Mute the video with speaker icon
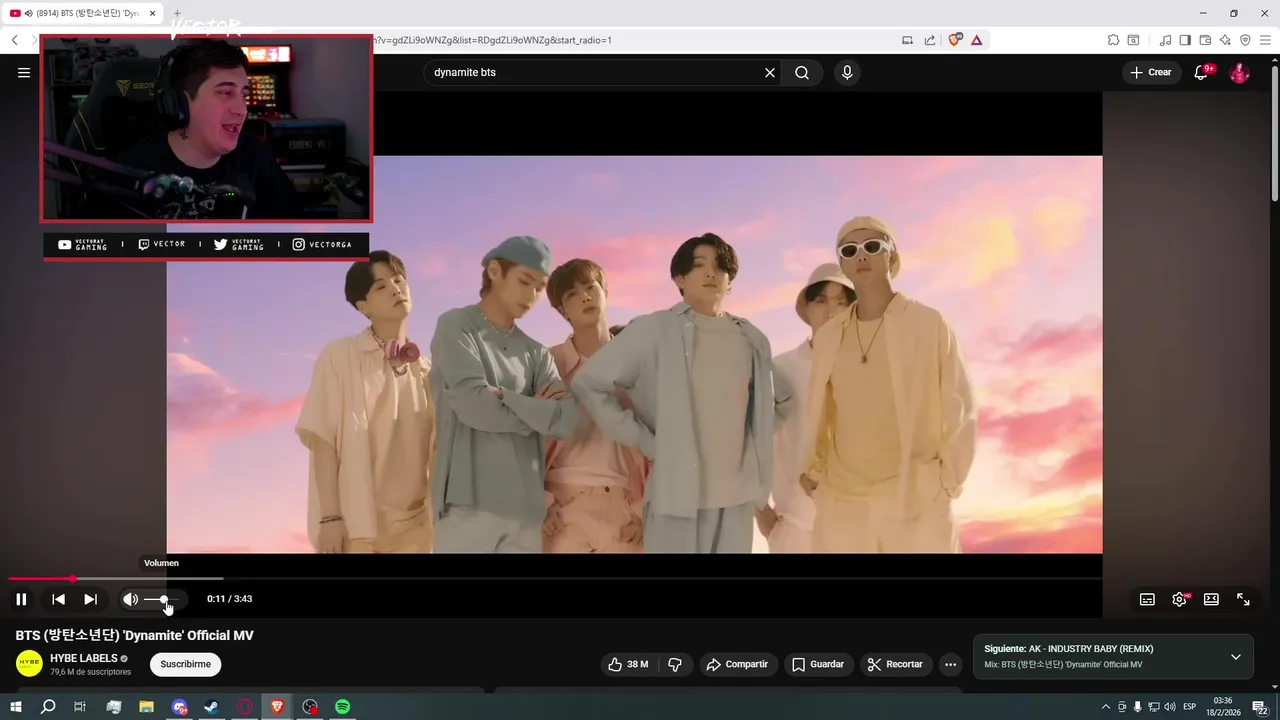 tap(130, 599)
